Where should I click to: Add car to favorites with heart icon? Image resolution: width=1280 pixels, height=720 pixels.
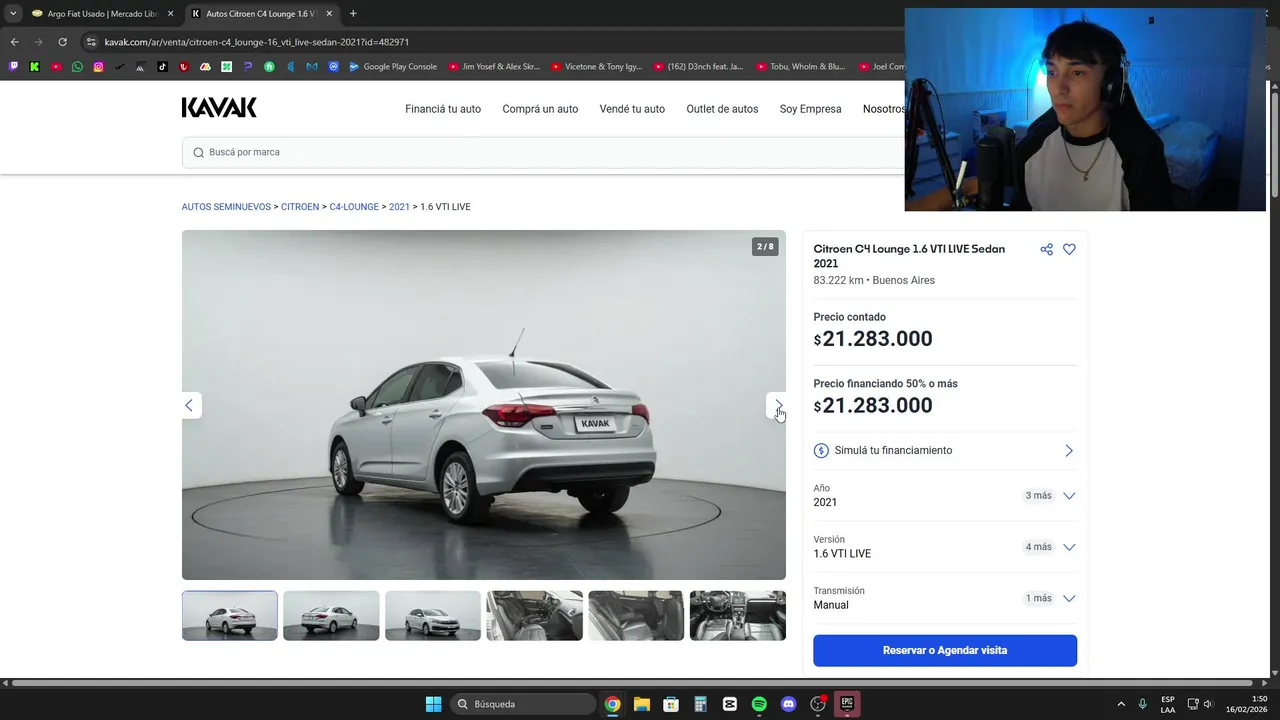point(1069,249)
